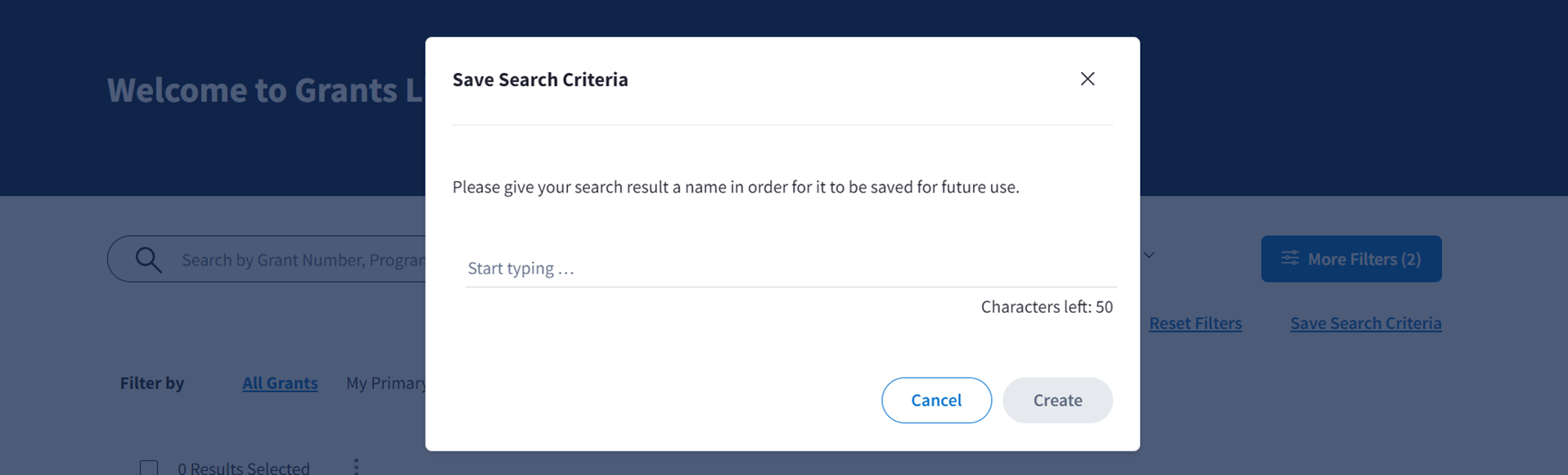Click the sliders icon in More Filters
The height and width of the screenshot is (475, 1568).
coord(1290,259)
